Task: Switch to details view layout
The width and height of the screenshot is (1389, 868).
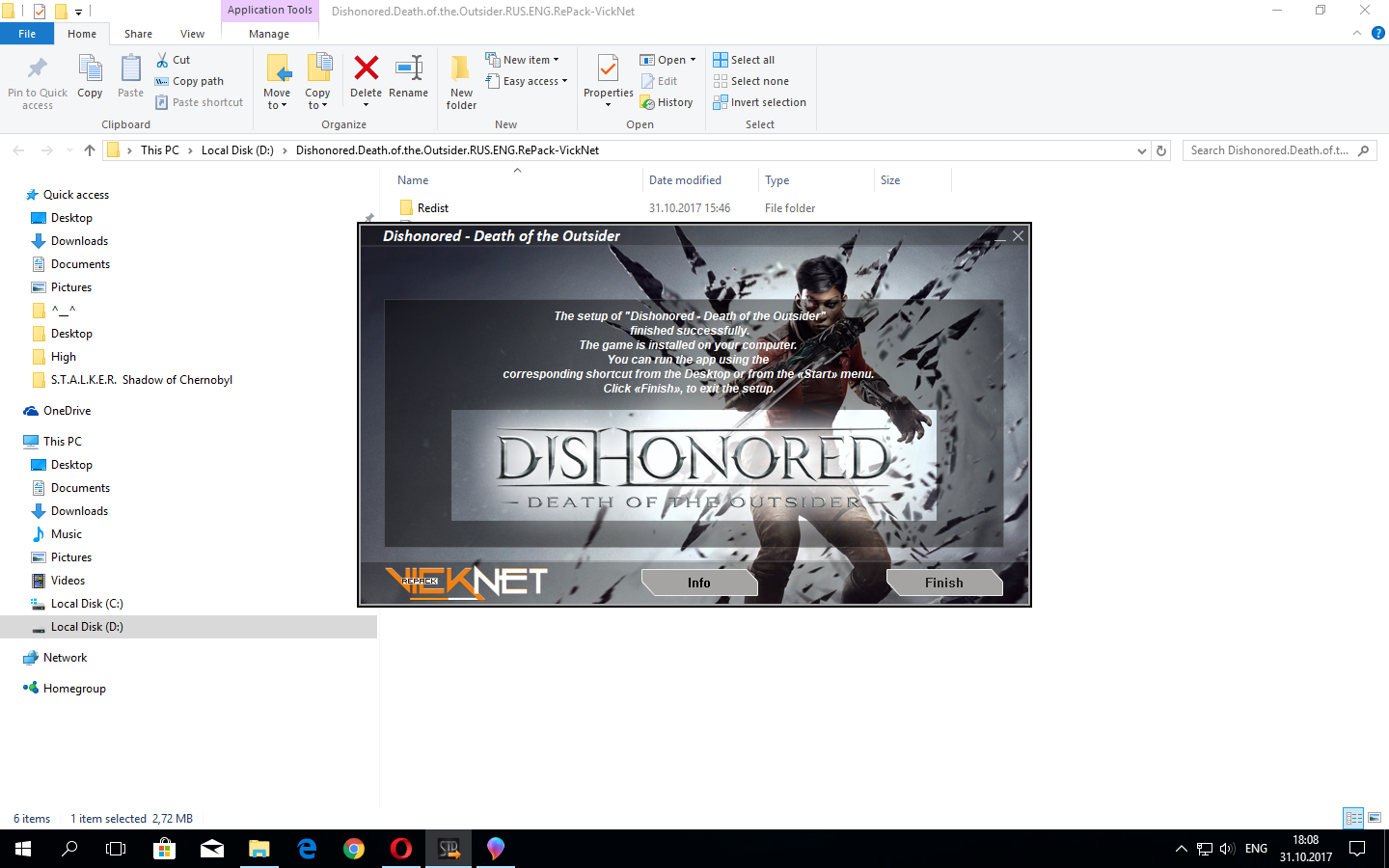Action: (1353, 818)
